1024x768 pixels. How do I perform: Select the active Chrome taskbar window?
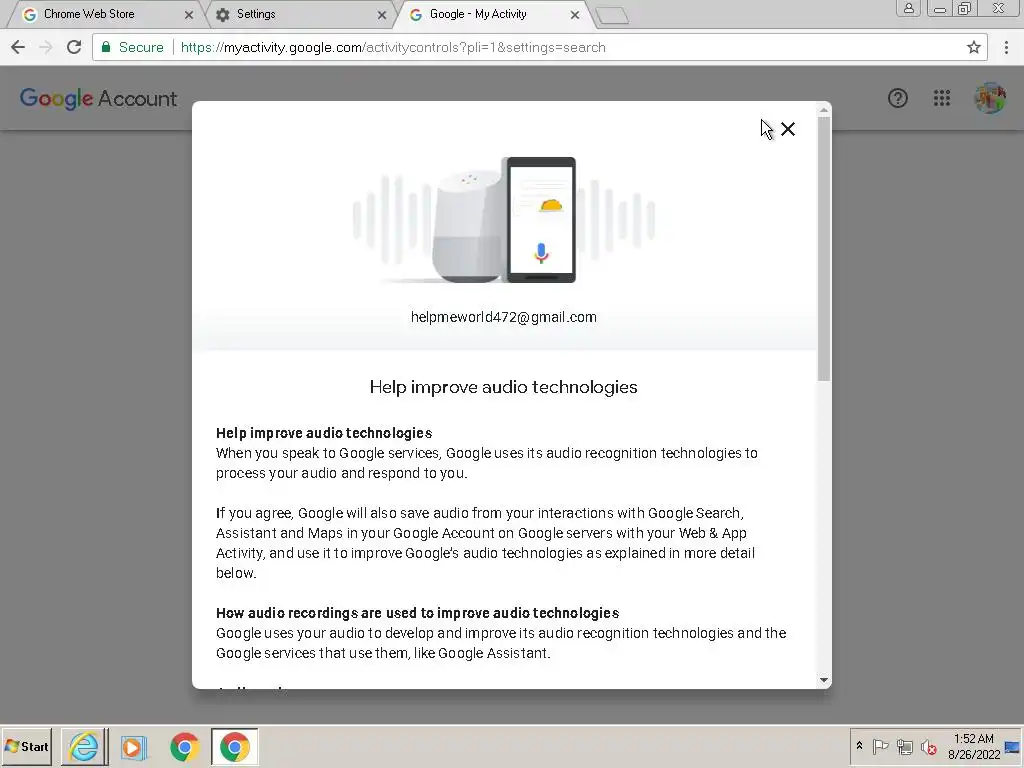(x=234, y=746)
